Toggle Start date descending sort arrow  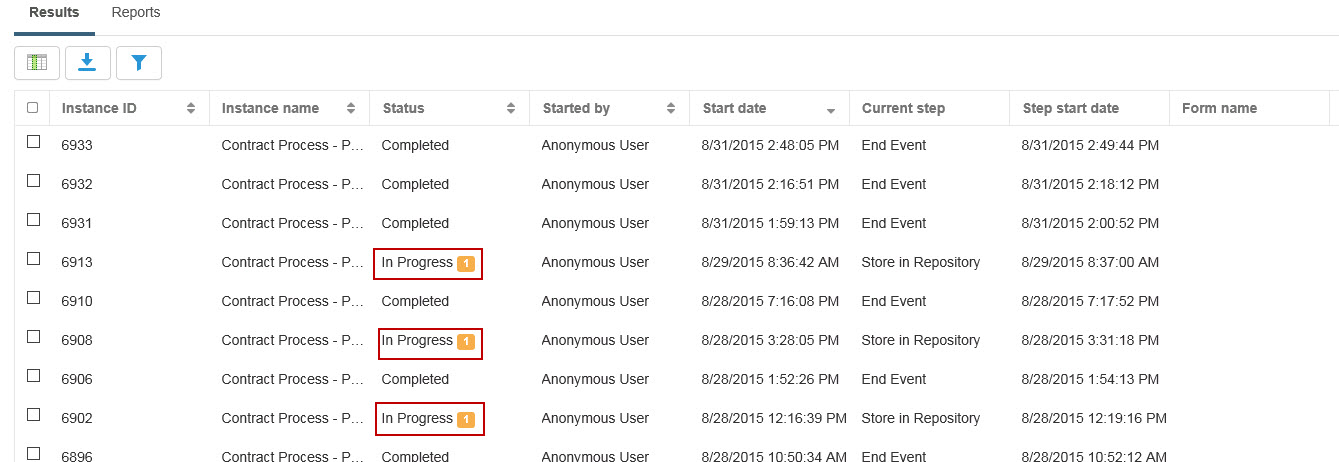click(830, 109)
